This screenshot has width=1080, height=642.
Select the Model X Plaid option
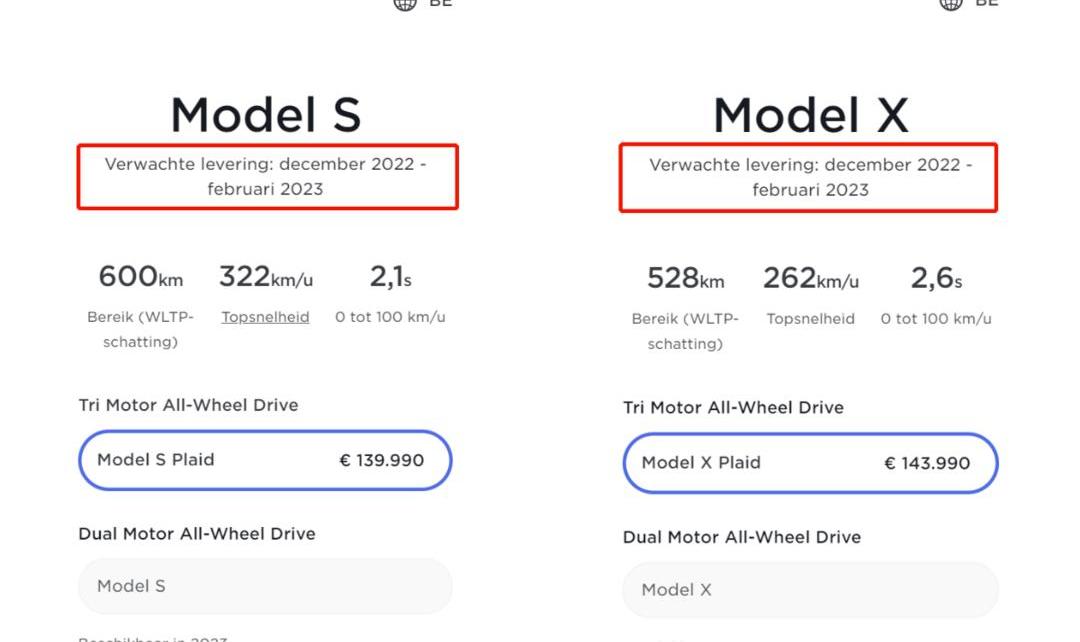point(810,463)
